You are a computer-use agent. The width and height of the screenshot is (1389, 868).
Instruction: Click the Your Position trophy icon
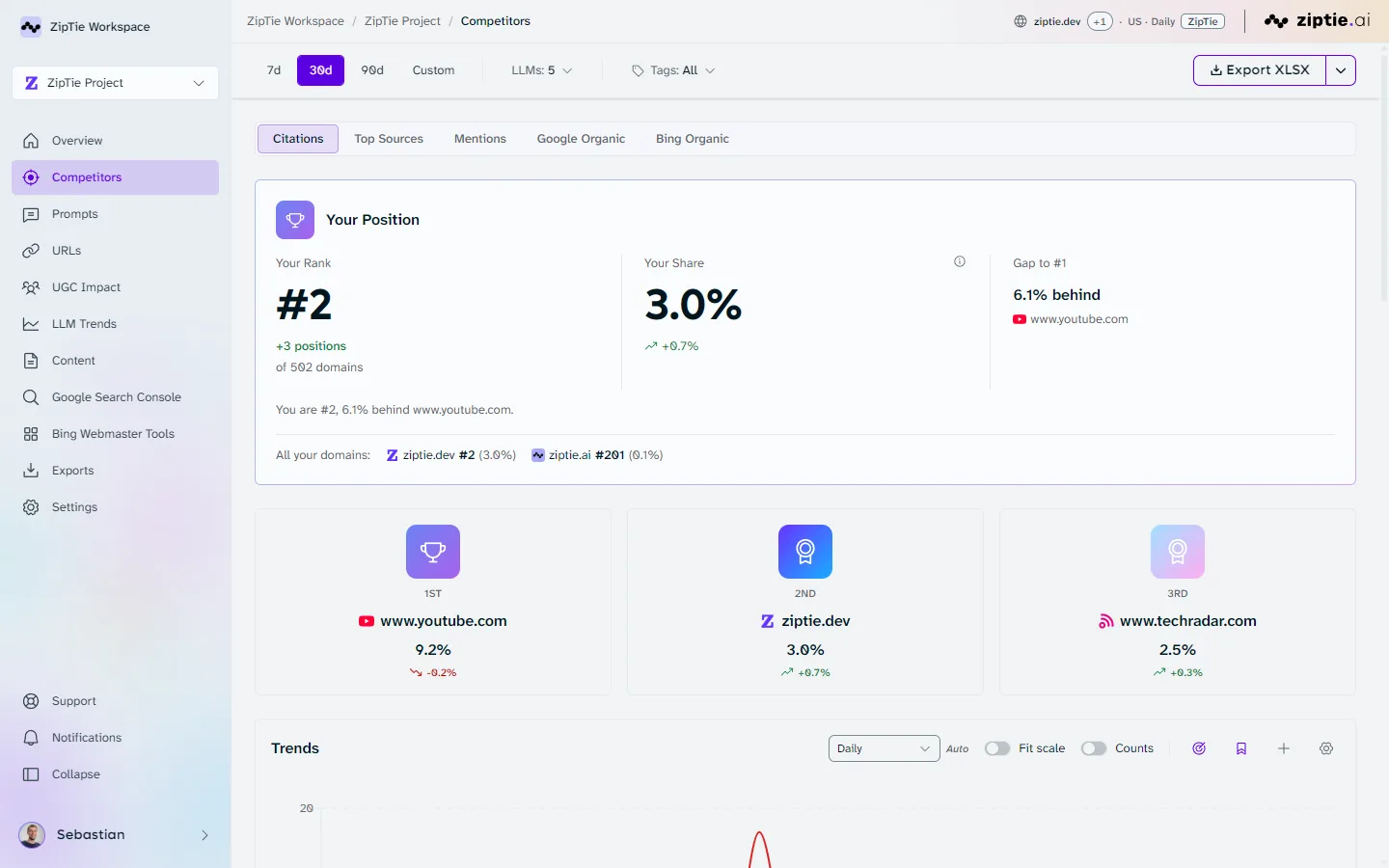[295, 220]
